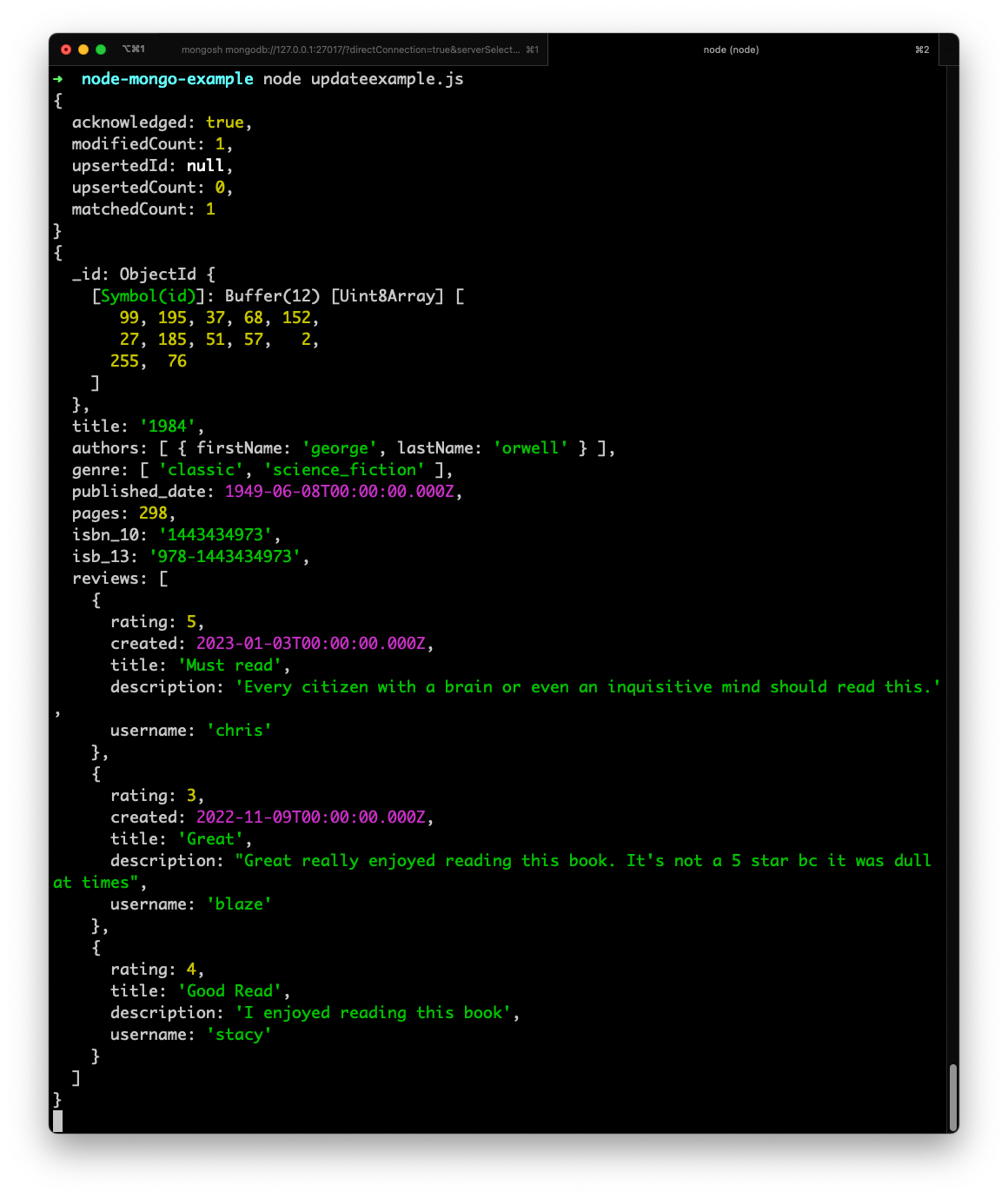Image resolution: width=1008 pixels, height=1198 pixels.
Task: Click the 'I enjoyed reading this book' description
Action: pos(373,1013)
